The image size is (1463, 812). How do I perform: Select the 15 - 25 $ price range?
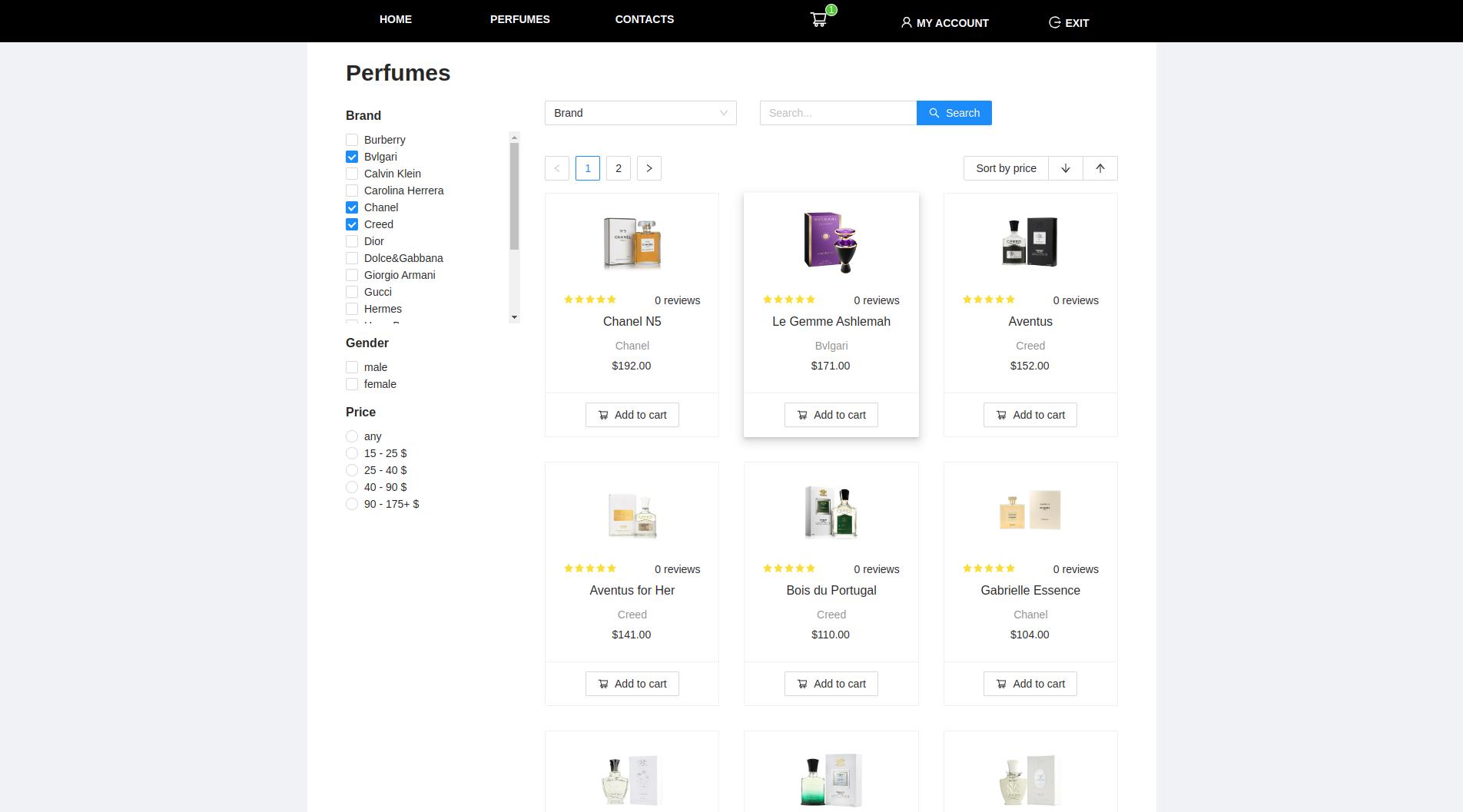(352, 453)
